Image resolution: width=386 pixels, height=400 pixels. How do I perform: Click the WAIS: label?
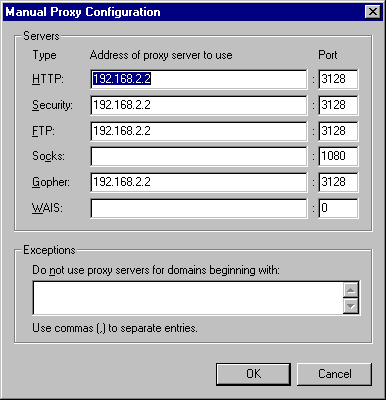tap(47, 208)
